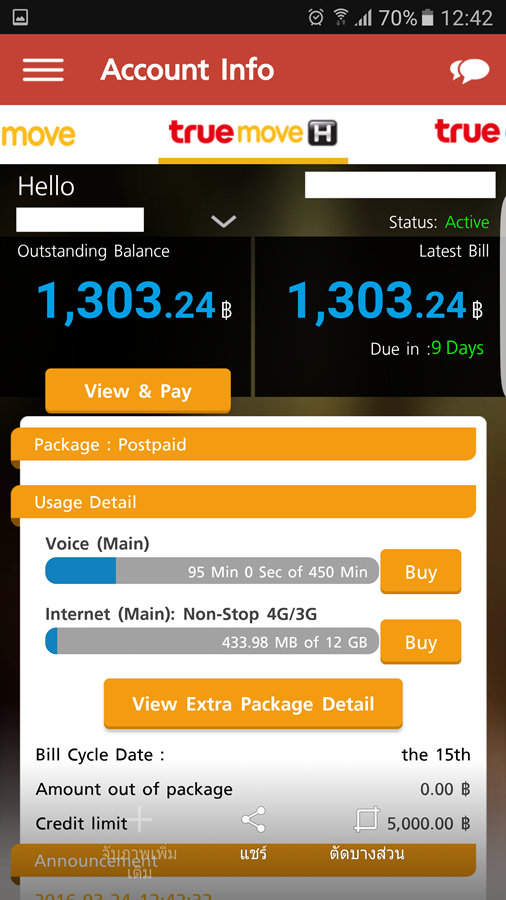This screenshot has width=506, height=900.
Task: Buy more Internet (Main) data
Action: point(421,642)
